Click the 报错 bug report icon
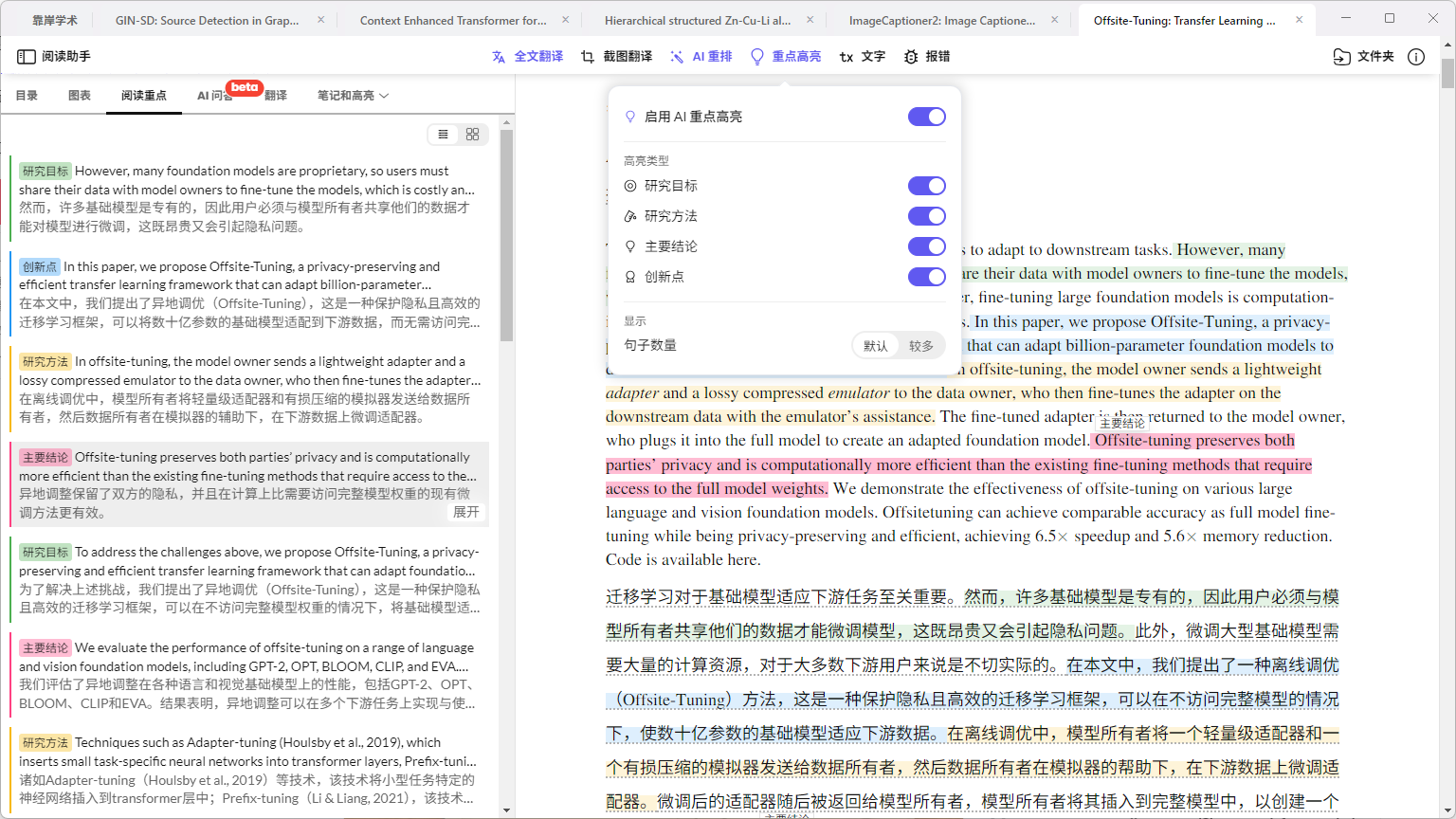The width and height of the screenshot is (1456, 819). click(x=911, y=57)
